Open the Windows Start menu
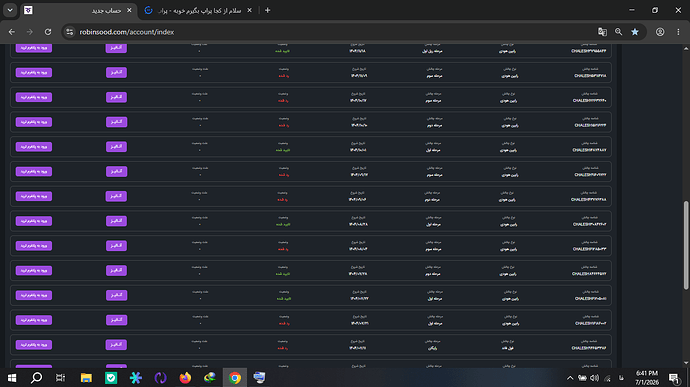The width and height of the screenshot is (690, 387). pyautogui.click(x=12, y=378)
